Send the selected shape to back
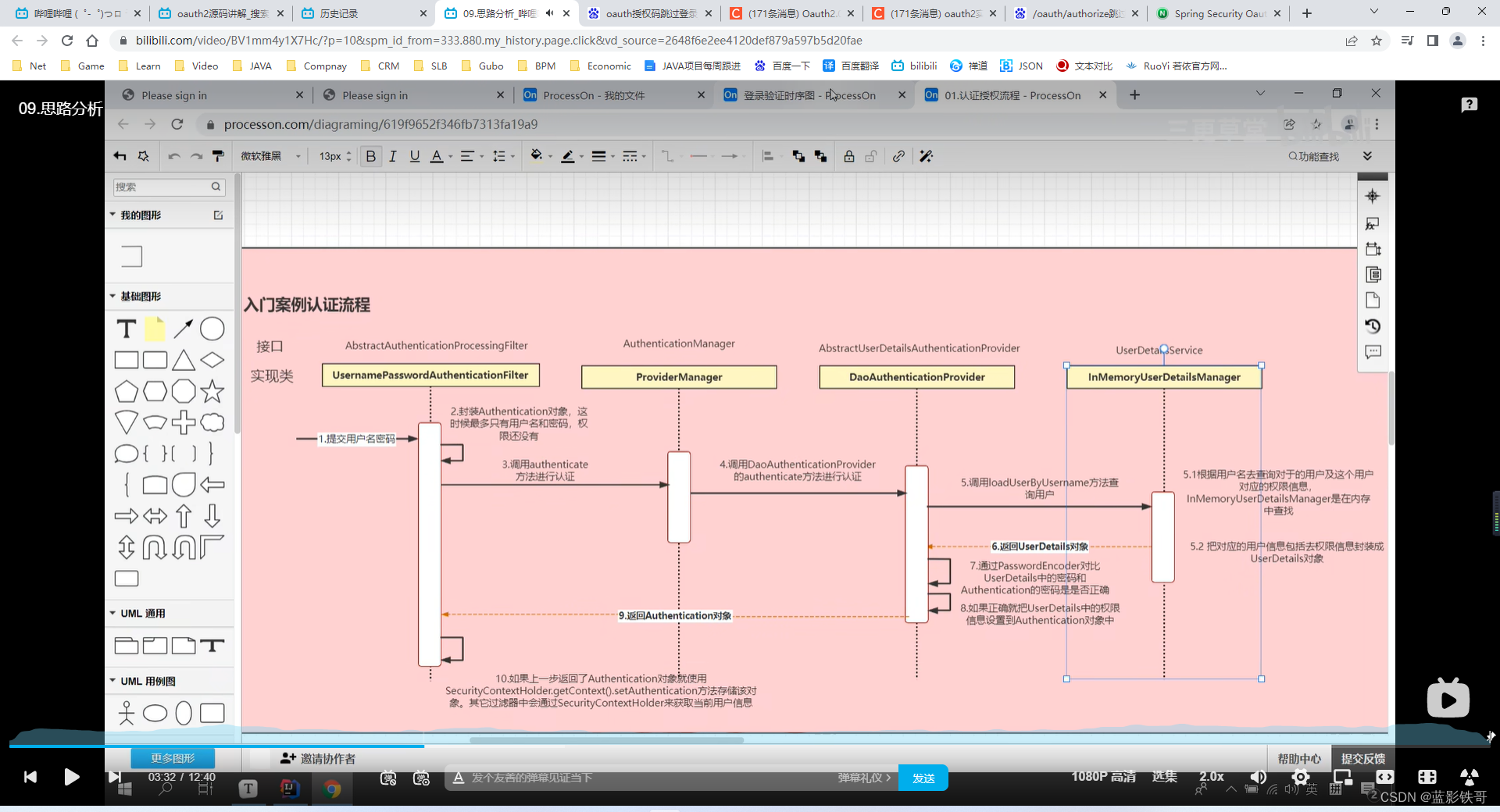 [x=820, y=156]
